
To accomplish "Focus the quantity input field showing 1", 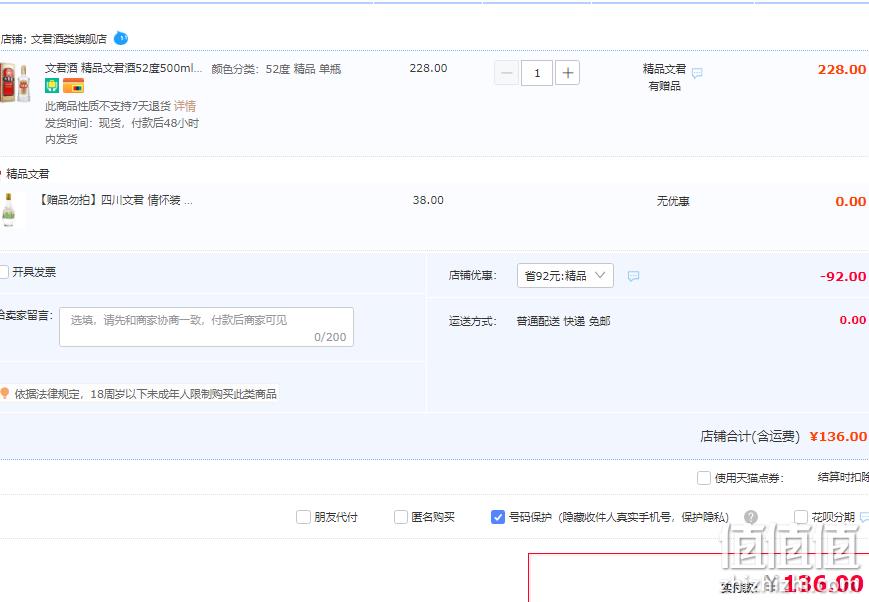I will 537,73.
